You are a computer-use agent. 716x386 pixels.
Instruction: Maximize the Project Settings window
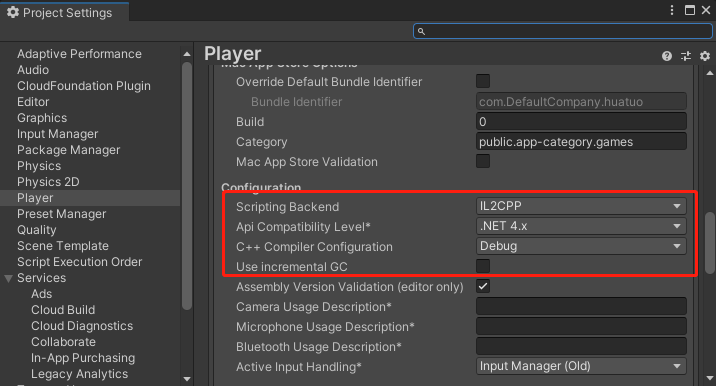[x=690, y=10]
